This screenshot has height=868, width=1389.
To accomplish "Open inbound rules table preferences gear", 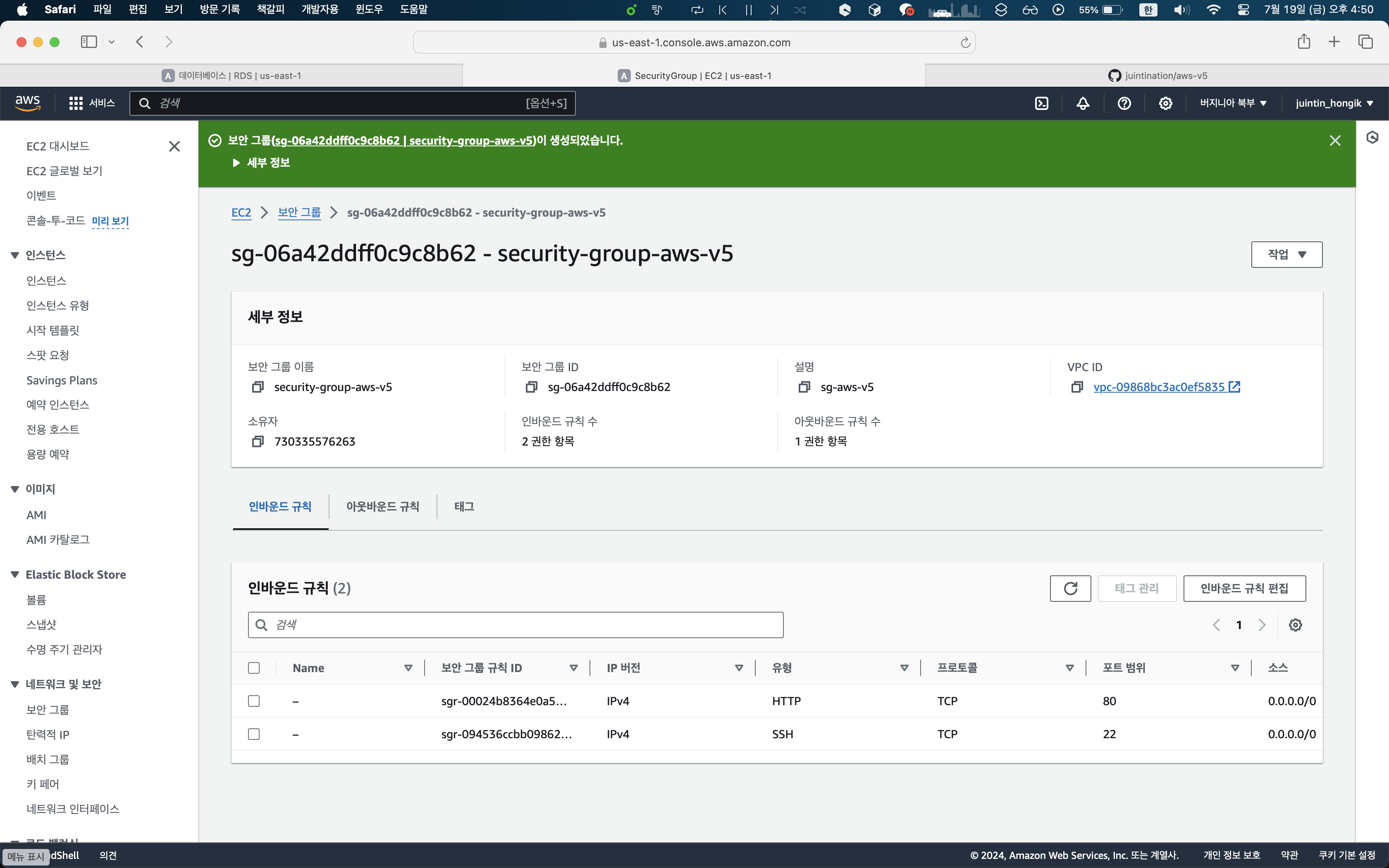I will 1295,625.
